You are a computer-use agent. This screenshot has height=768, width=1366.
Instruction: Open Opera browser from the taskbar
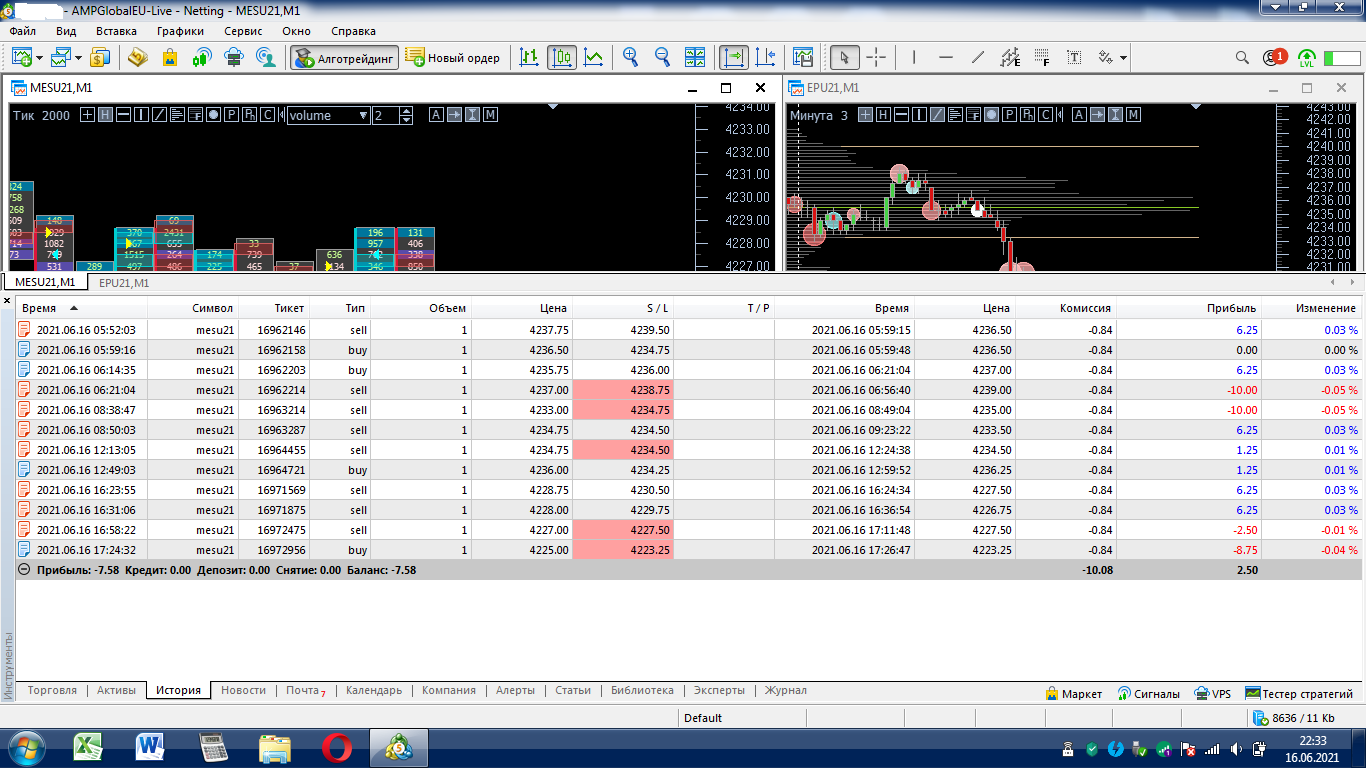(x=337, y=746)
